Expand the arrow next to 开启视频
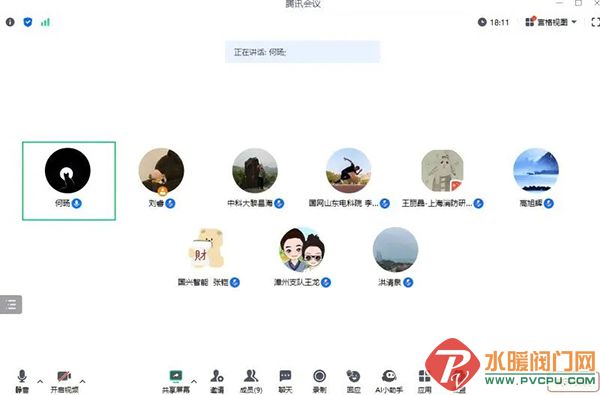 click(x=82, y=381)
